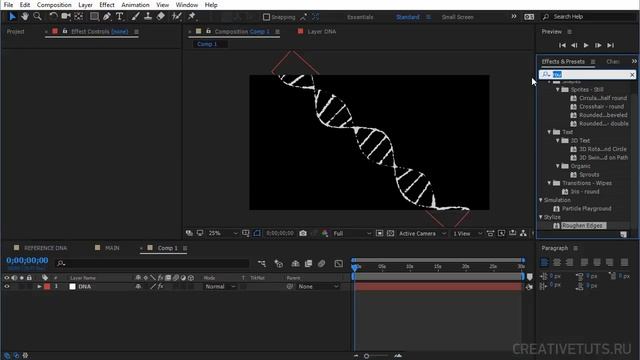Open the File menu

pyautogui.click(x=8, y=5)
